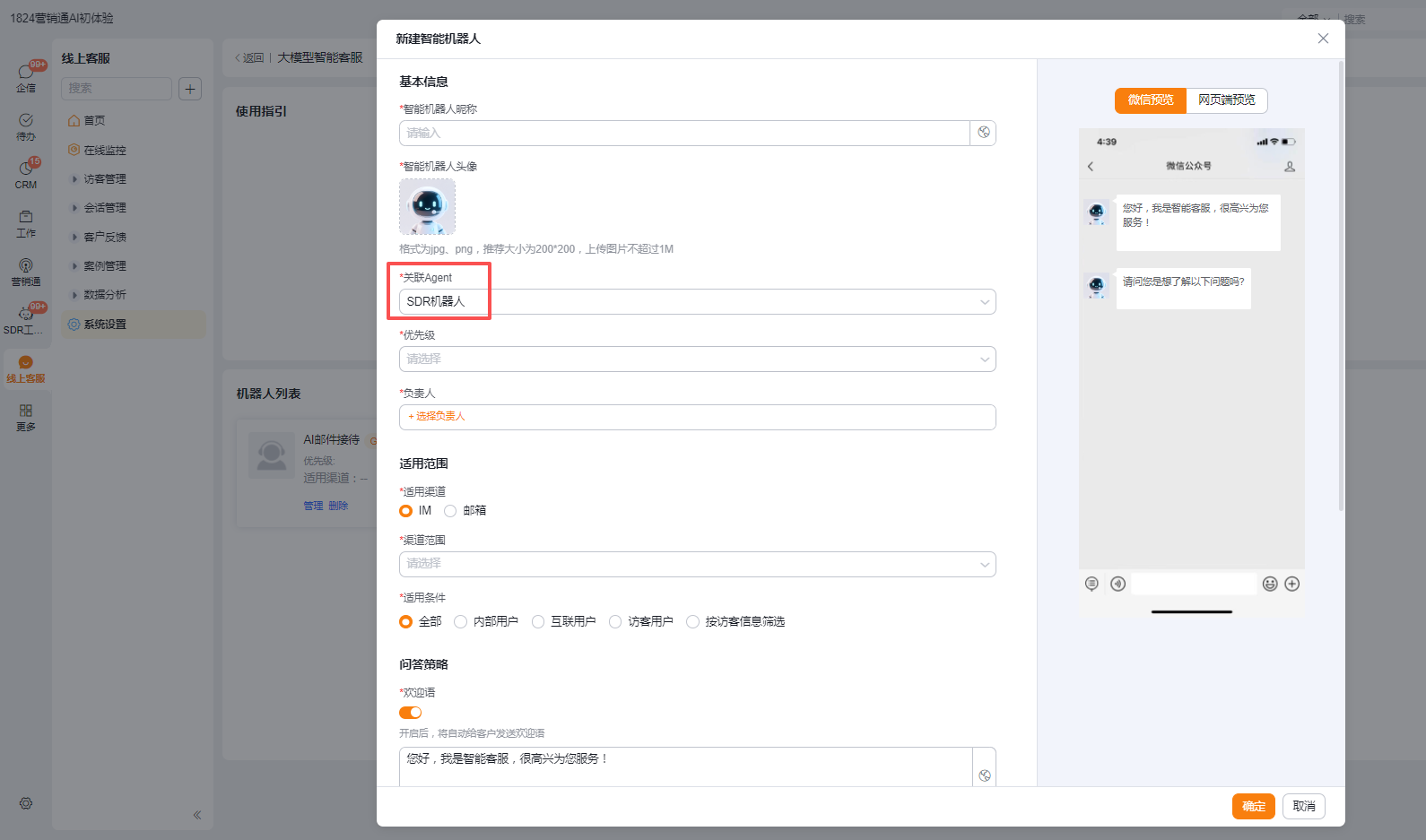Expand the 优先级 priority dropdown

[697, 359]
